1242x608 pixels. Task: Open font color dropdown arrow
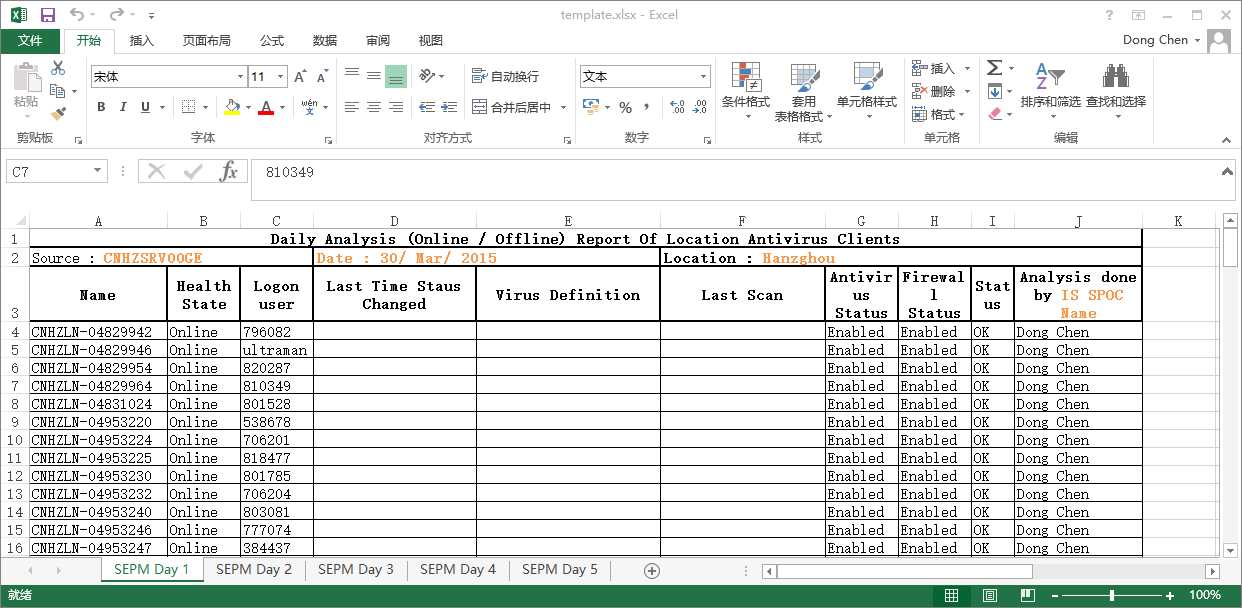pyautogui.click(x=281, y=107)
